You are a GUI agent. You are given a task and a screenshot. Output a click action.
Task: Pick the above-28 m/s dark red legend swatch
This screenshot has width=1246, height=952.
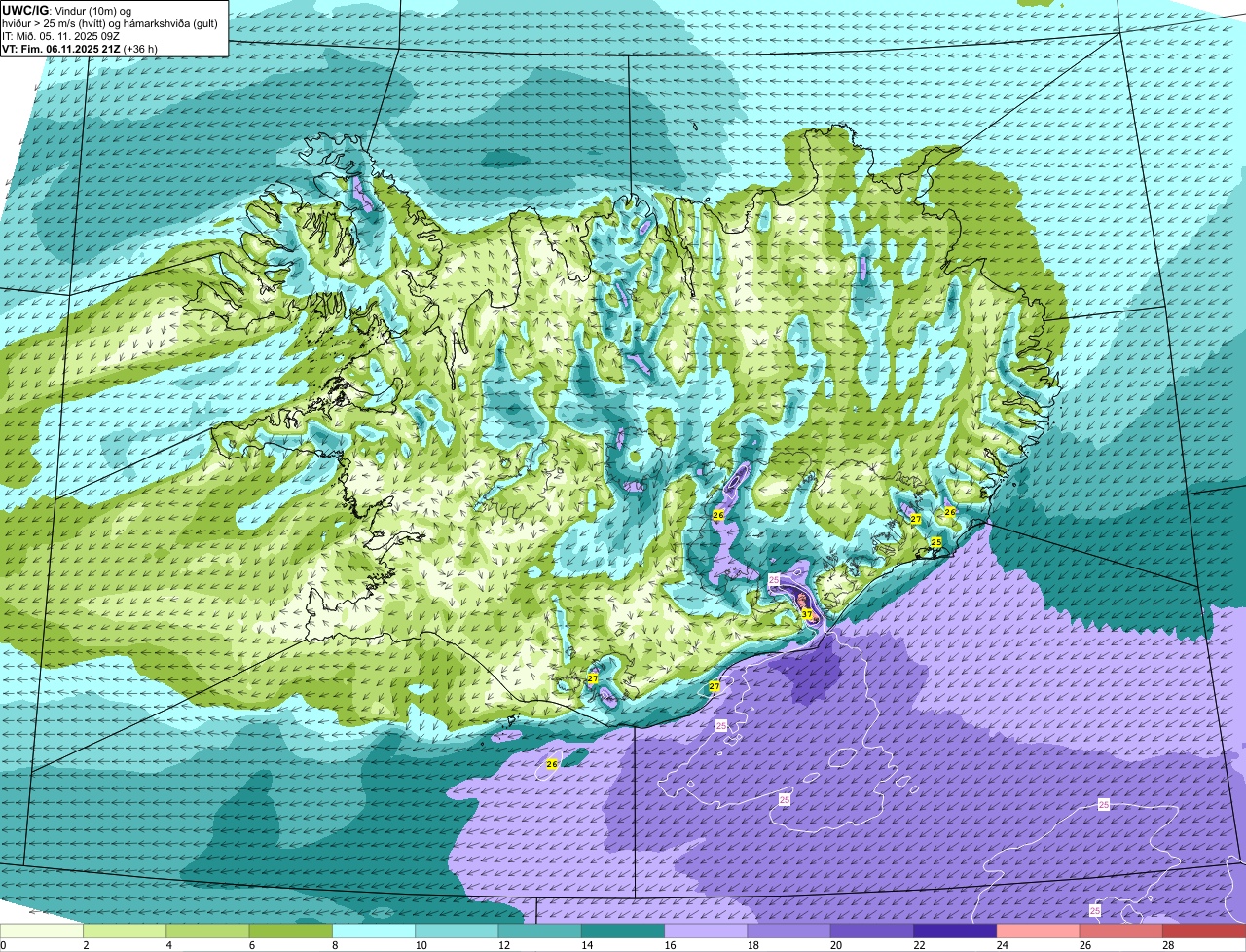coord(1204,931)
